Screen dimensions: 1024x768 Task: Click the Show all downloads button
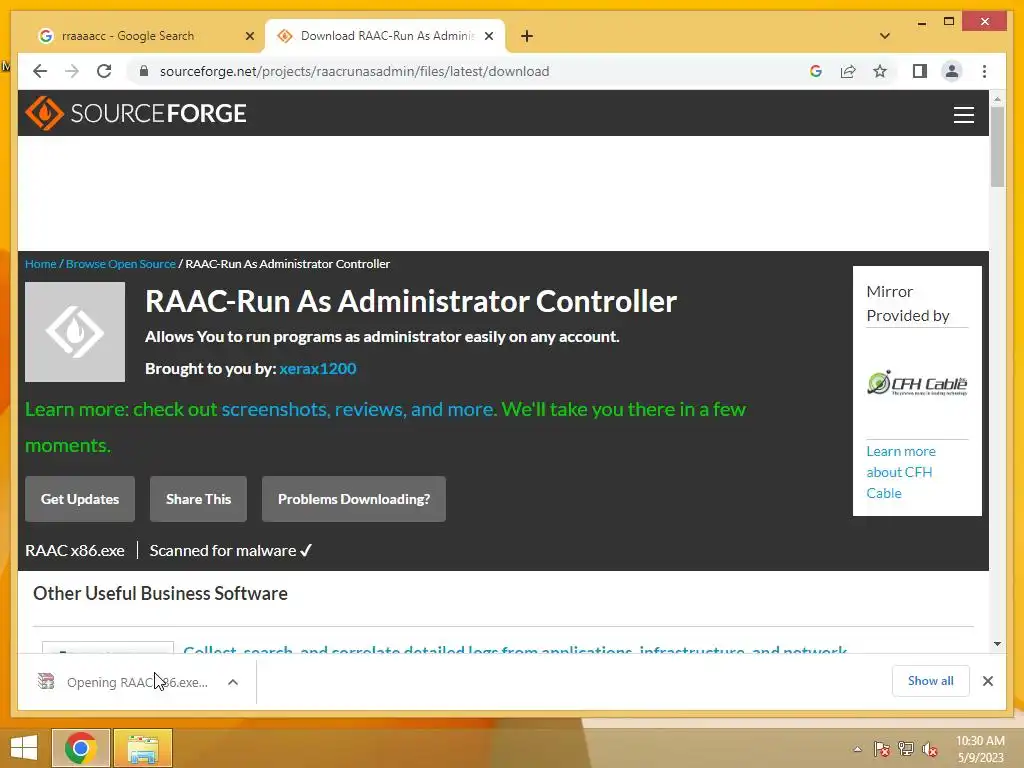[x=931, y=681]
